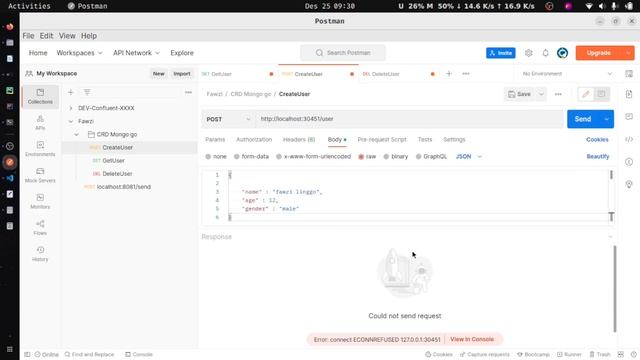This screenshot has height=360, width=640.
Task: Open the History sidebar panel
Action: coord(40,253)
